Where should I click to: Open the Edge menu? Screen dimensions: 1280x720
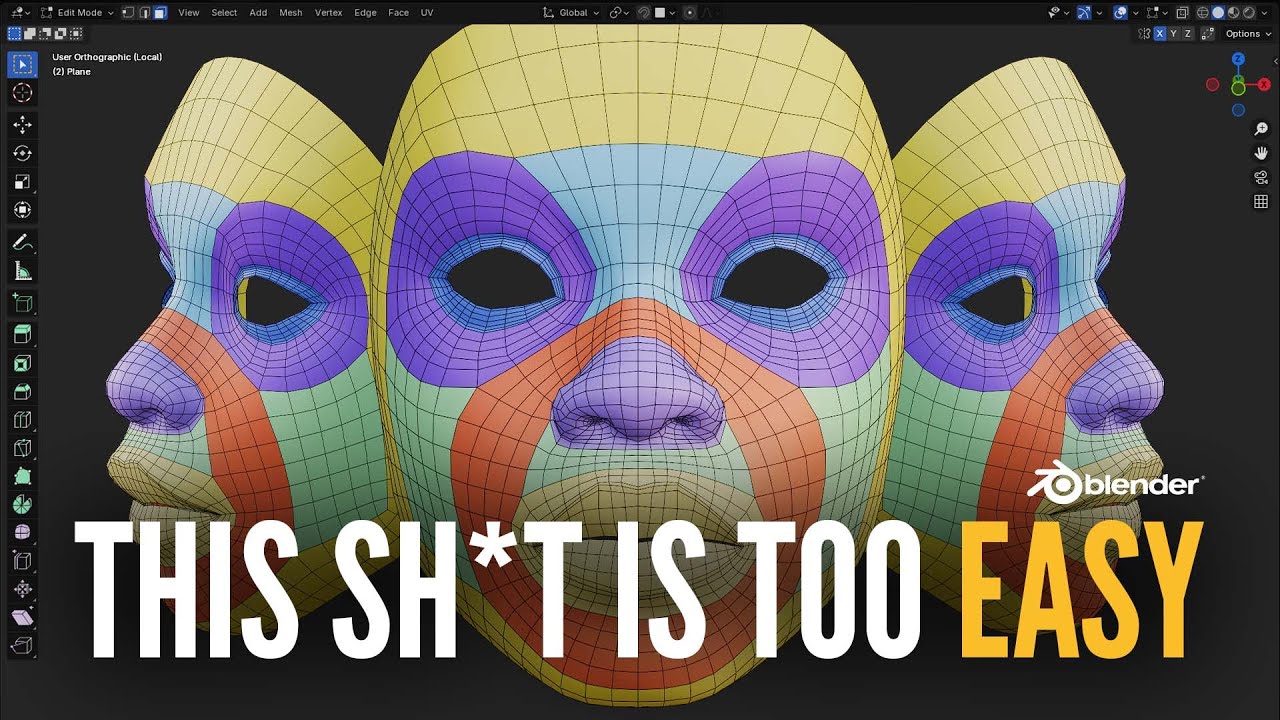pyautogui.click(x=365, y=13)
